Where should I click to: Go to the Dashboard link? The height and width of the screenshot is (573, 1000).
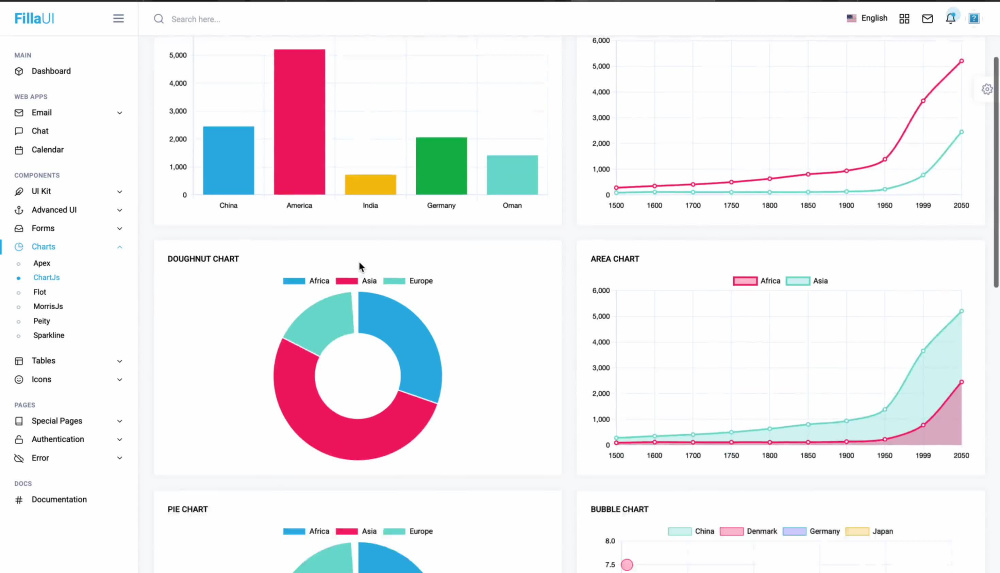tap(51, 71)
